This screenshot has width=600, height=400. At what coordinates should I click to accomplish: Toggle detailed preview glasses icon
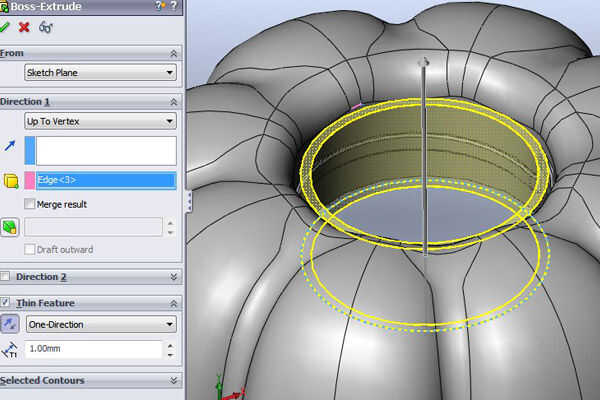[46, 27]
